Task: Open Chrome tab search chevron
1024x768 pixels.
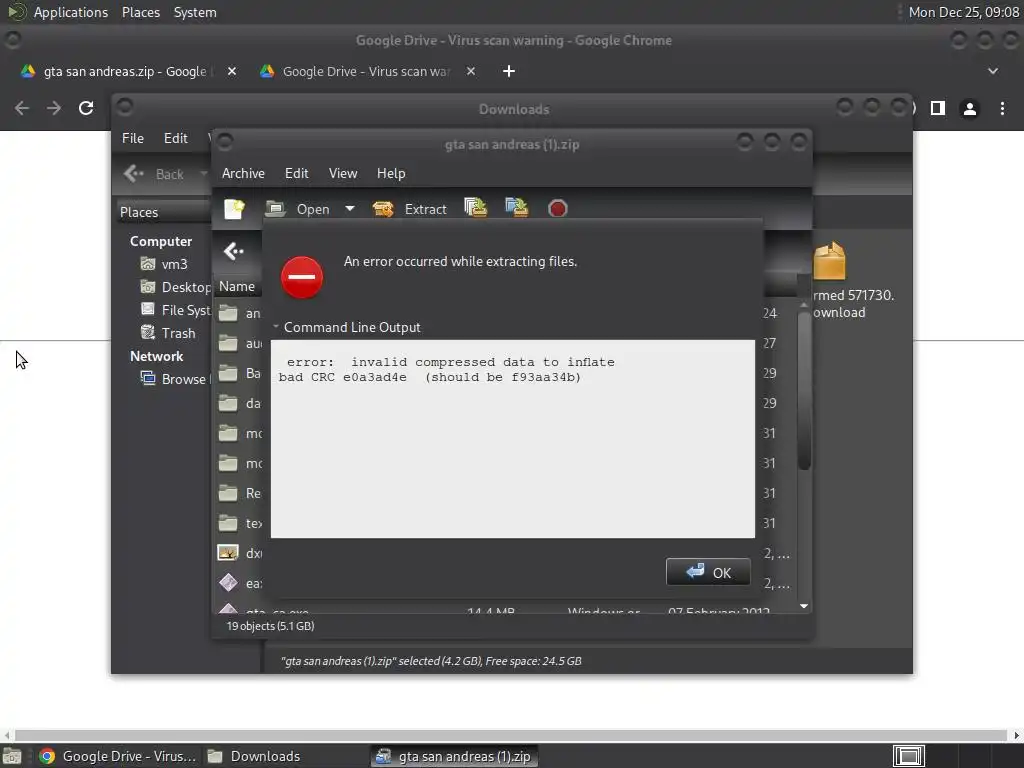Action: click(993, 71)
